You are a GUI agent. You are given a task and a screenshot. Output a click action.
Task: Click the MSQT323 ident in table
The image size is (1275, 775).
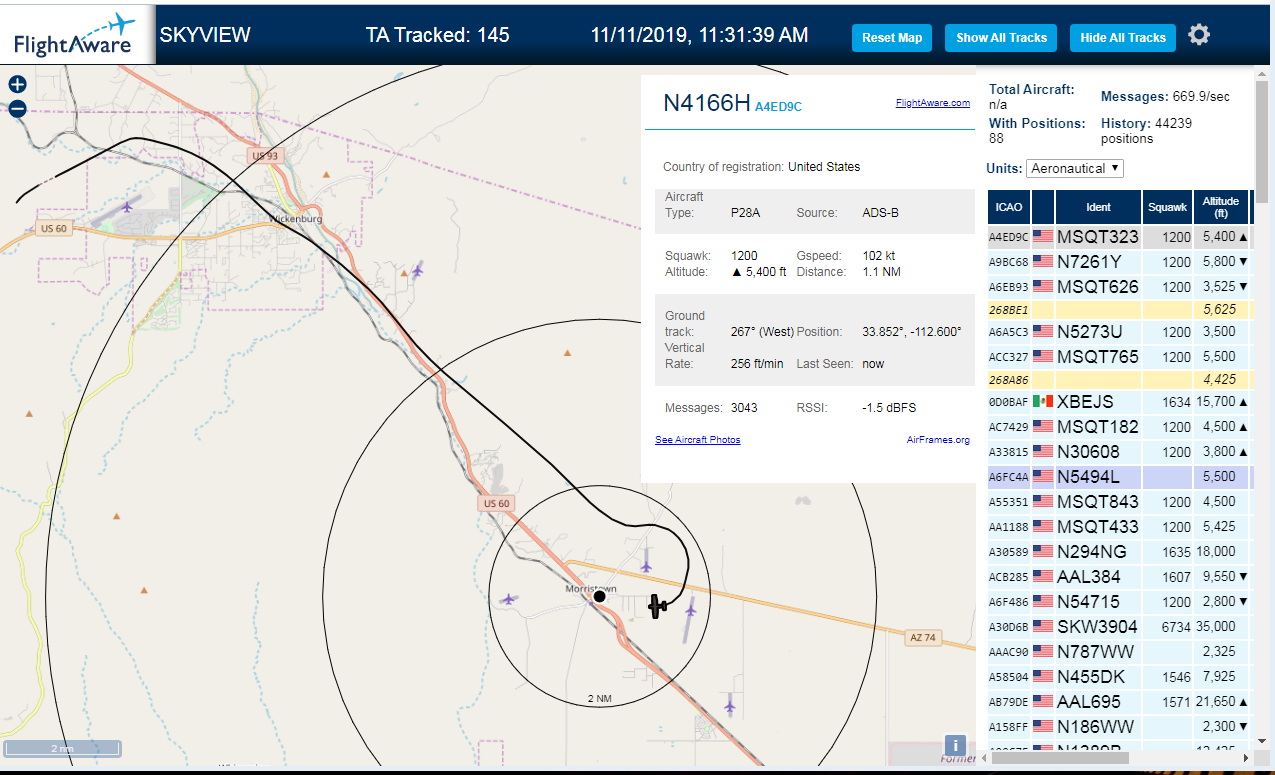coord(1098,237)
